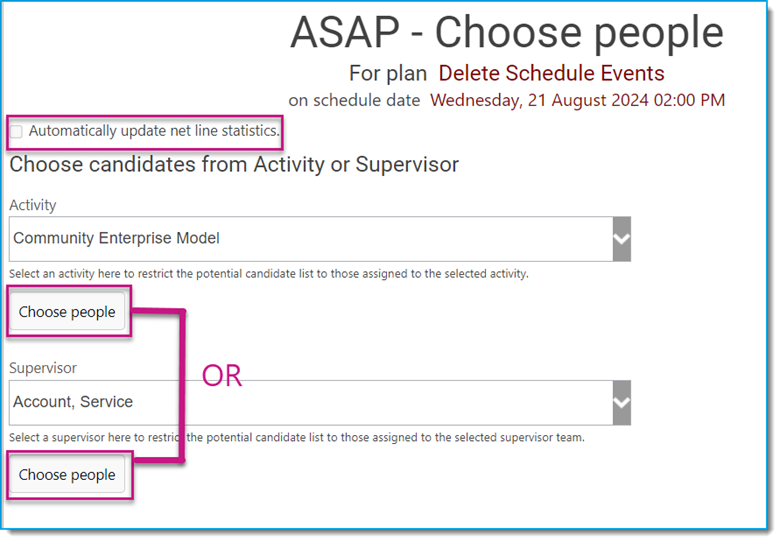
Task: Click the Supervisor field label
Action: 43,368
